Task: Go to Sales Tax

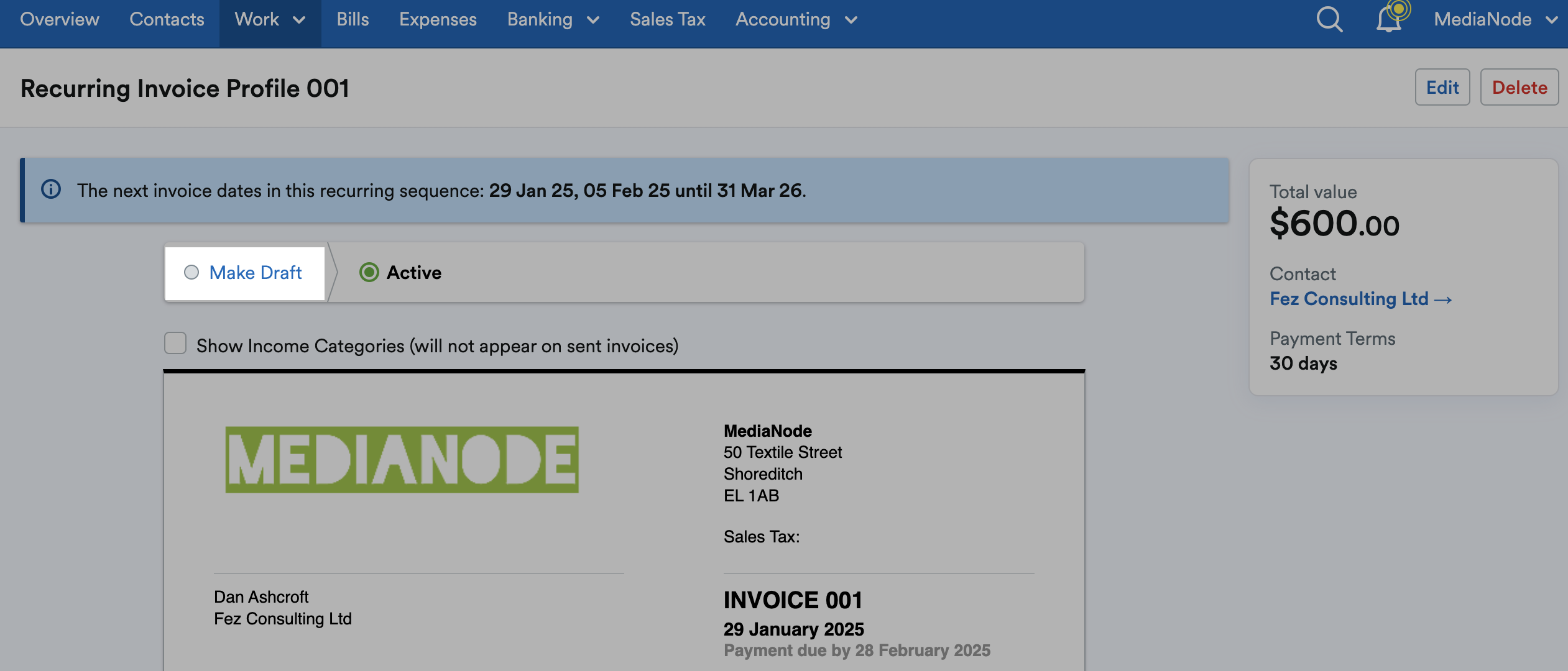Action: pos(668,19)
